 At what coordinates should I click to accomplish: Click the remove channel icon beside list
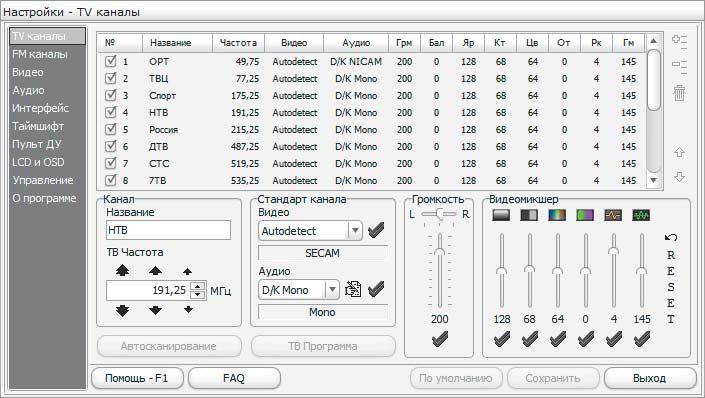pyautogui.click(x=679, y=67)
